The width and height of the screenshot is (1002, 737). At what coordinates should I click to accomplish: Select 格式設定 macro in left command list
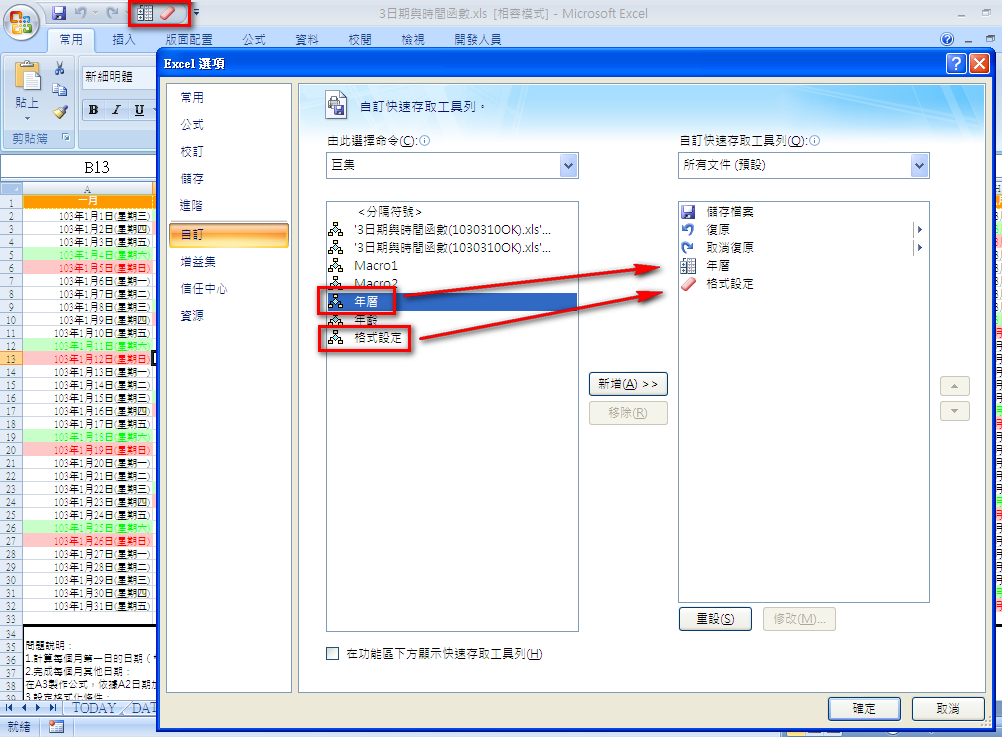(452, 337)
